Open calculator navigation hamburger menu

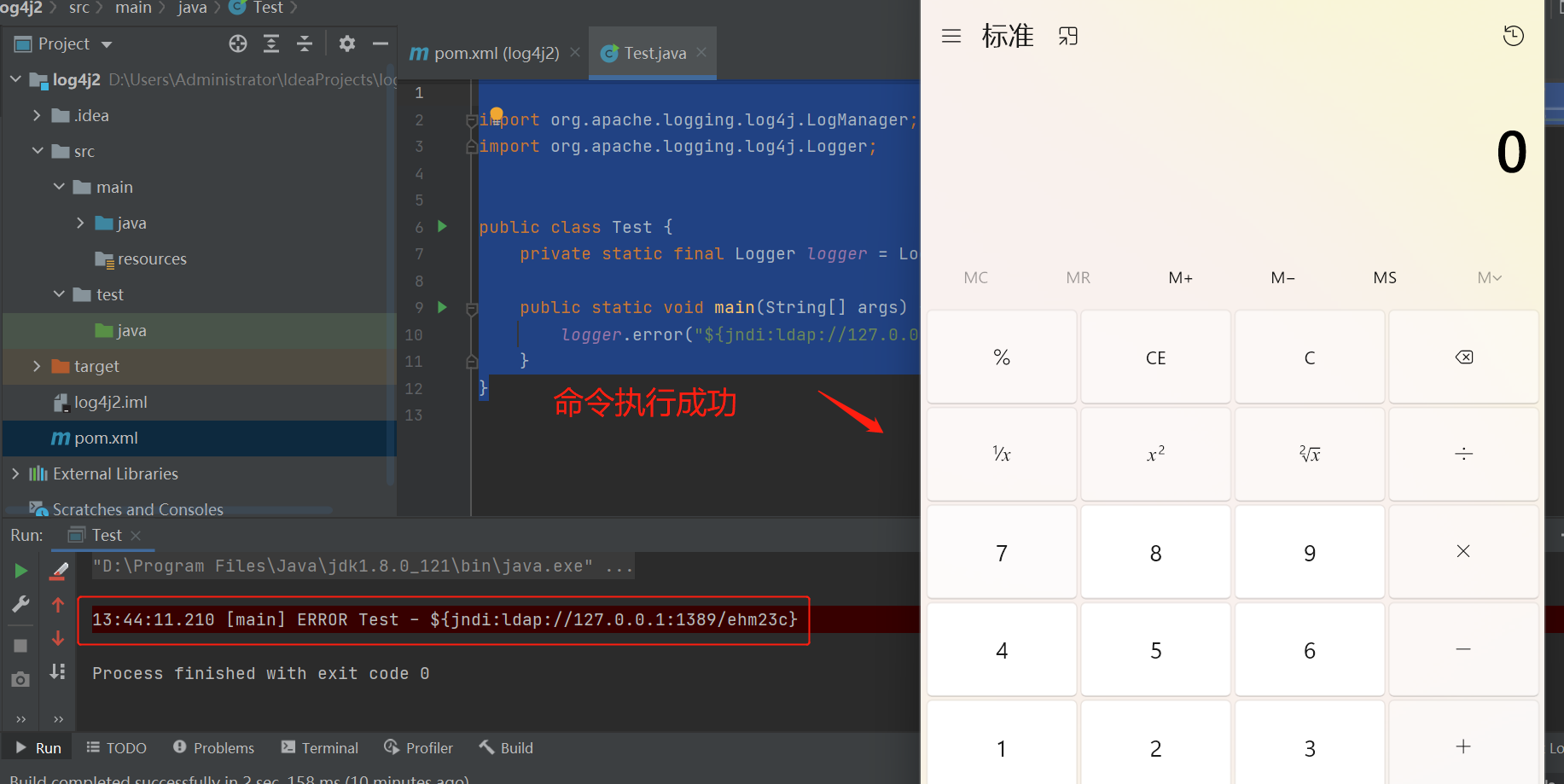pyautogui.click(x=951, y=36)
